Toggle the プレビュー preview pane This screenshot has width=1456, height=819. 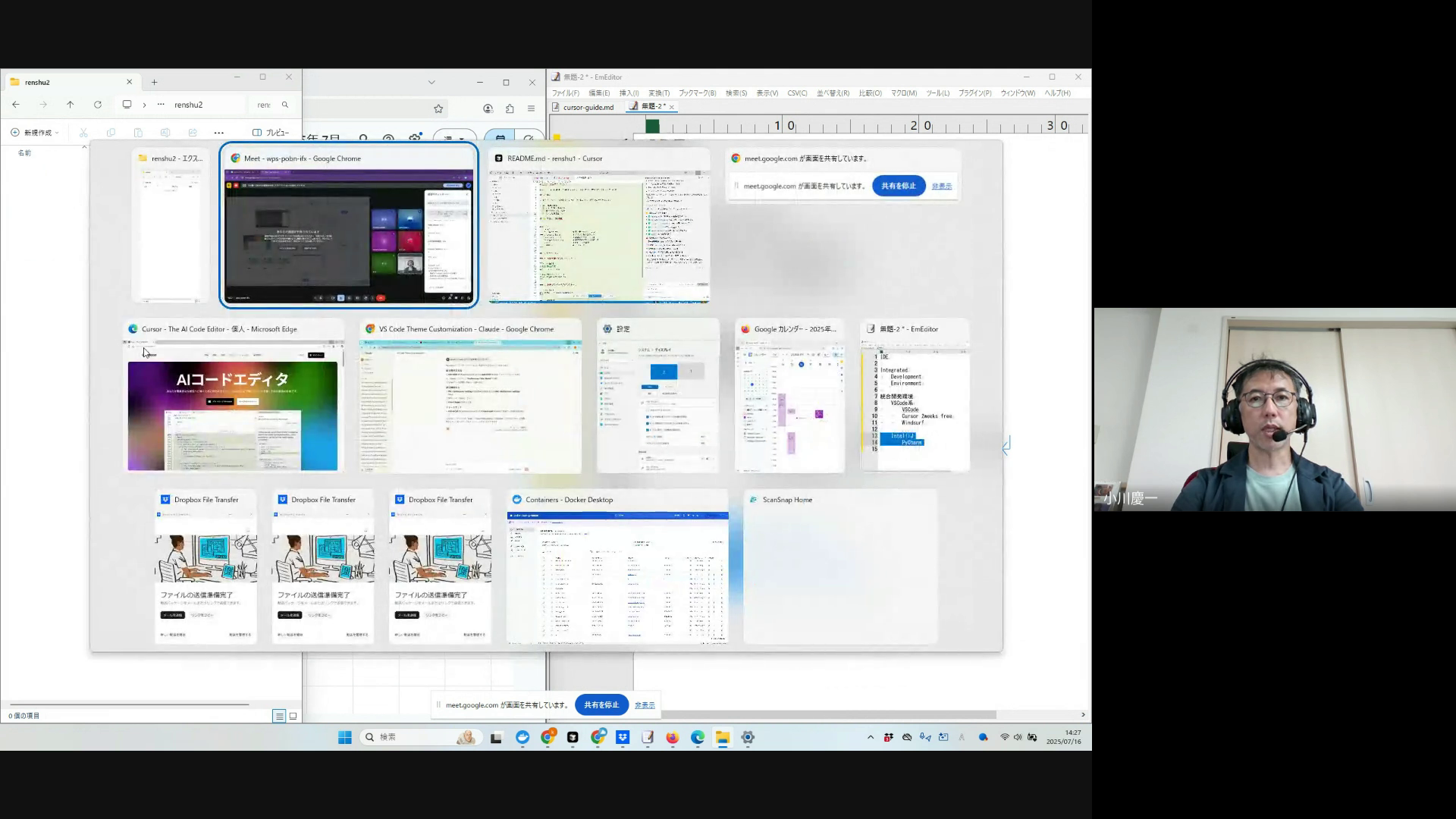click(271, 133)
